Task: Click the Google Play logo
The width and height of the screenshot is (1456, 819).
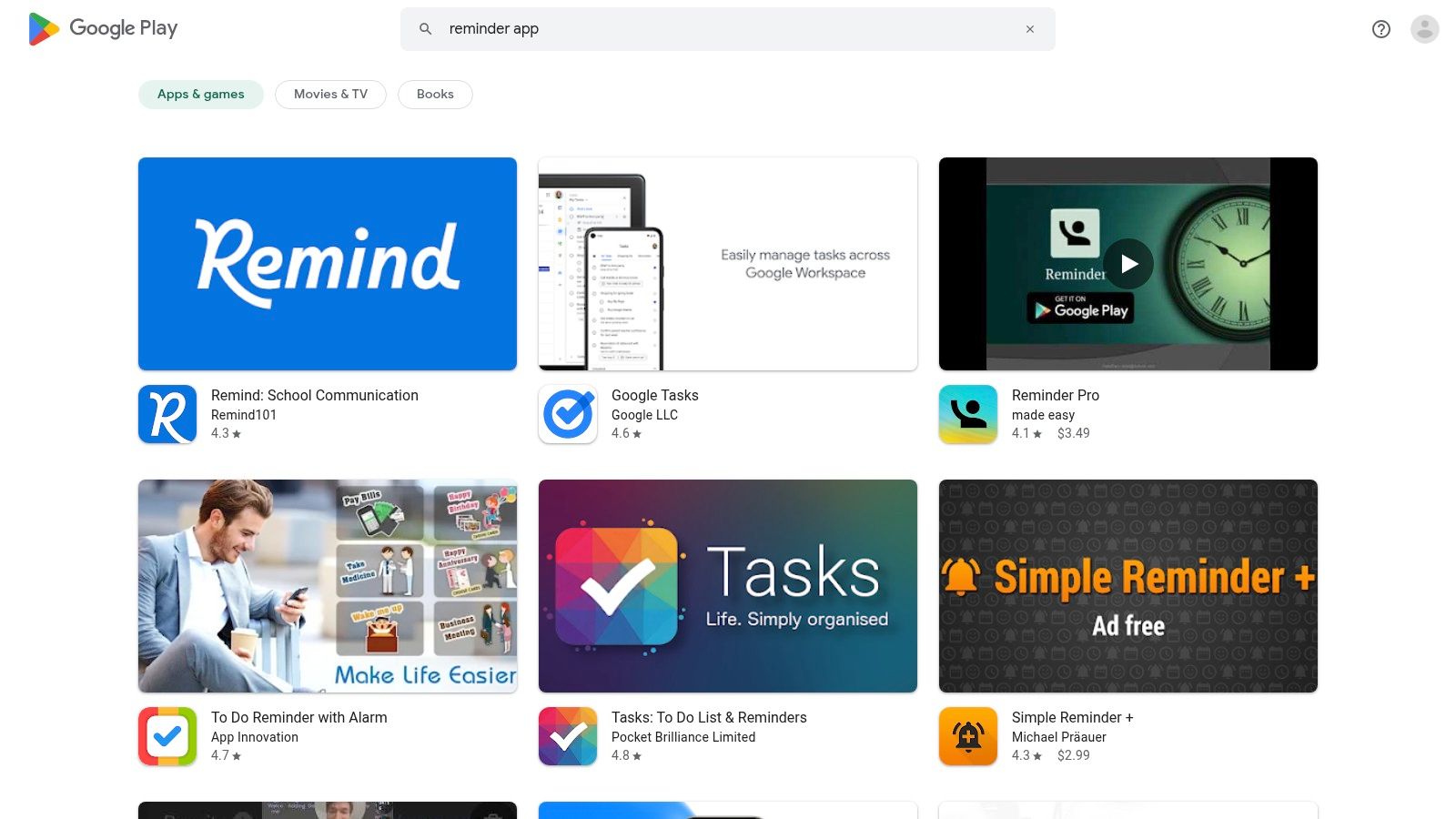Action: click(103, 29)
